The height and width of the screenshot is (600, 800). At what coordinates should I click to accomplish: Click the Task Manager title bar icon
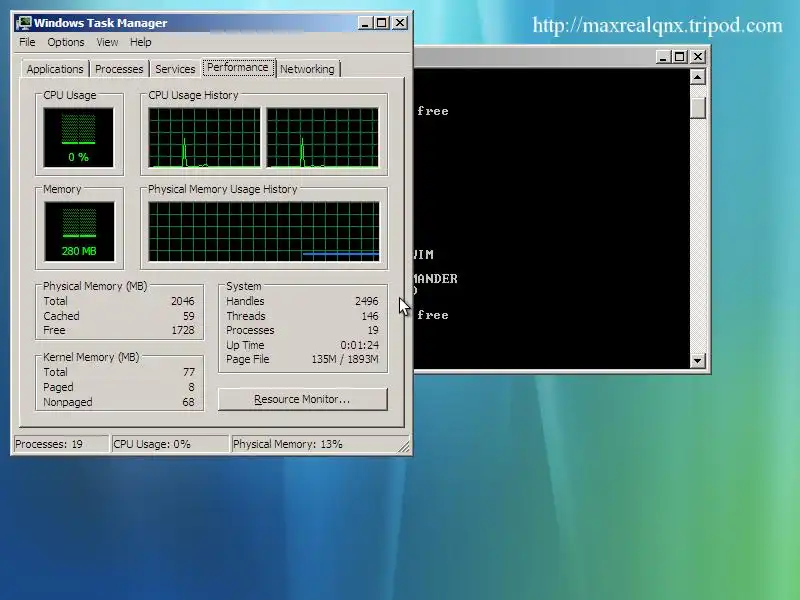coord(23,23)
